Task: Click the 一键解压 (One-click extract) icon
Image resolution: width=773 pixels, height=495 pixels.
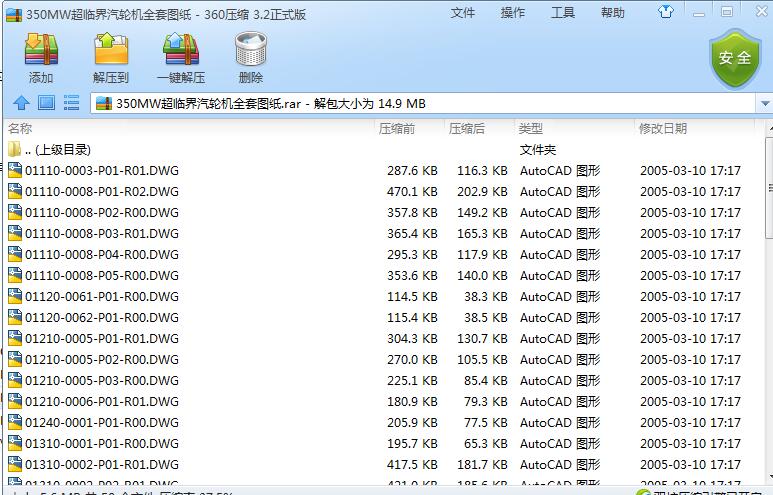Action: coord(181,49)
